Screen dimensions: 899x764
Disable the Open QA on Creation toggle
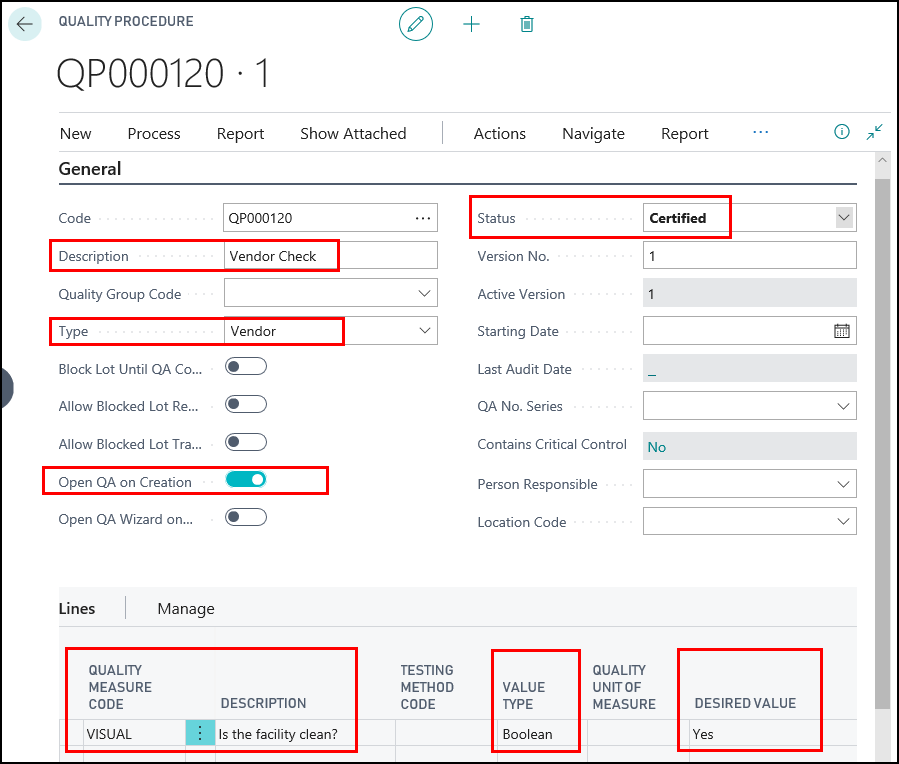(246, 480)
